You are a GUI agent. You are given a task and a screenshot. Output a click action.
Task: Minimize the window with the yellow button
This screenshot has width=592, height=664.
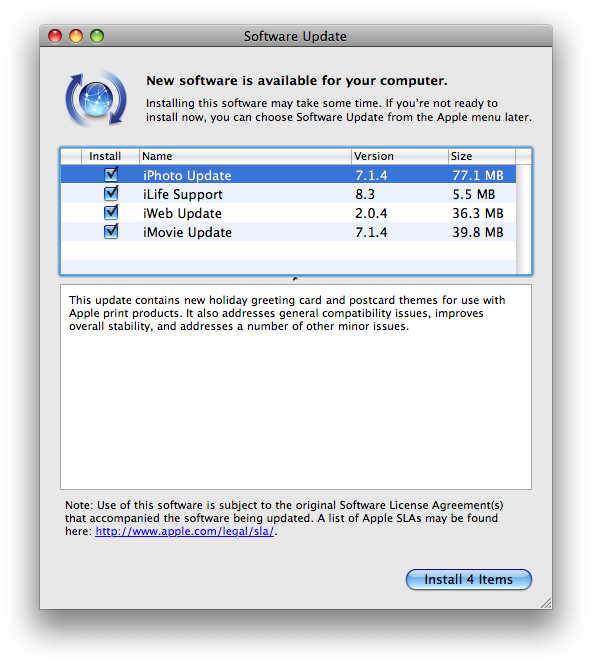[x=76, y=36]
